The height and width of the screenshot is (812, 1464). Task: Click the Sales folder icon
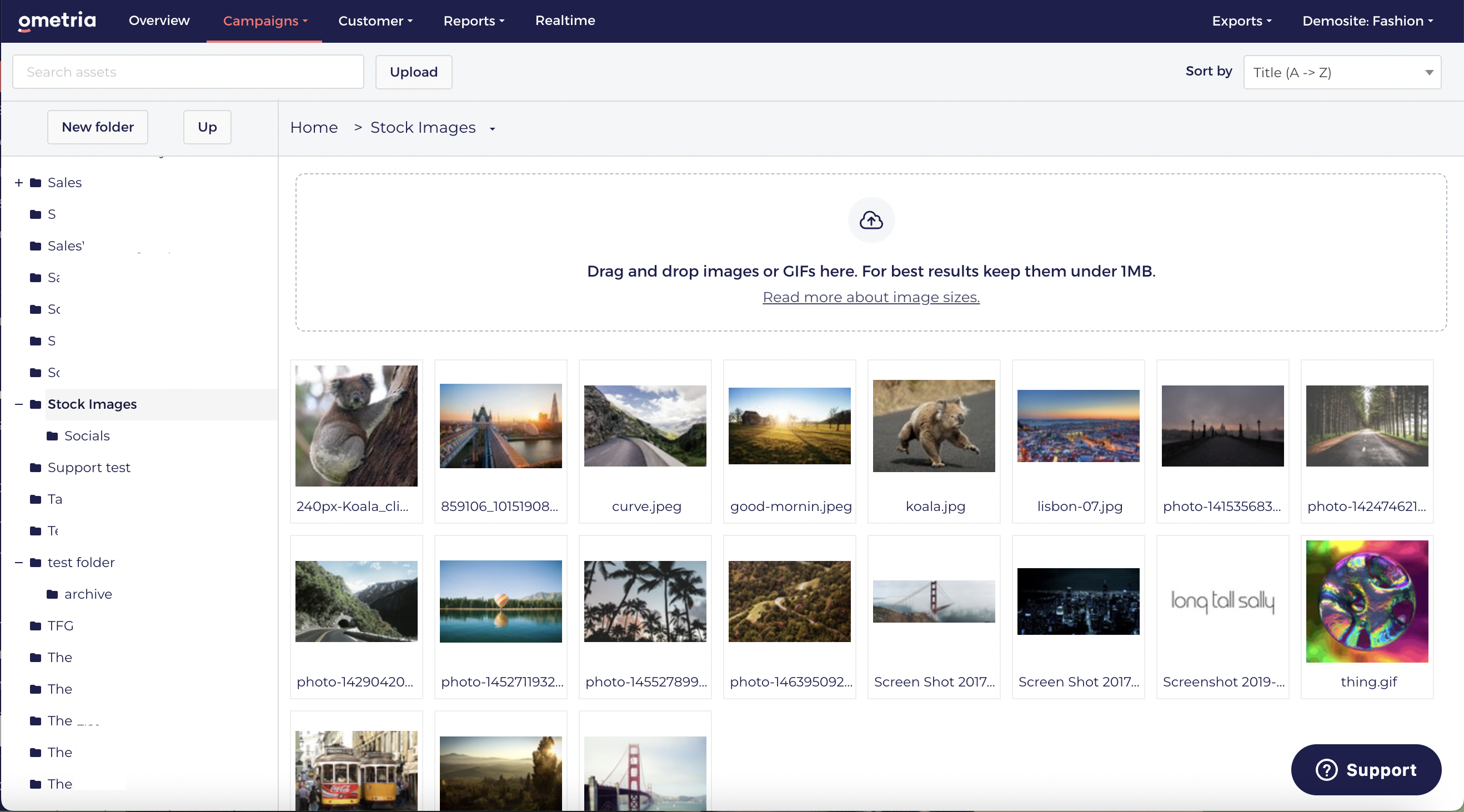(x=35, y=182)
